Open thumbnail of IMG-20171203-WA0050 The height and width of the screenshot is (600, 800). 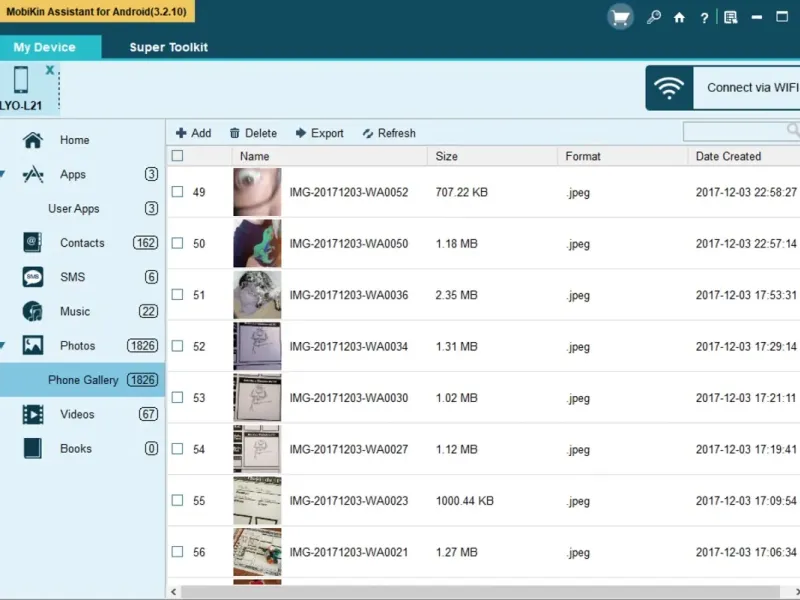click(257, 243)
